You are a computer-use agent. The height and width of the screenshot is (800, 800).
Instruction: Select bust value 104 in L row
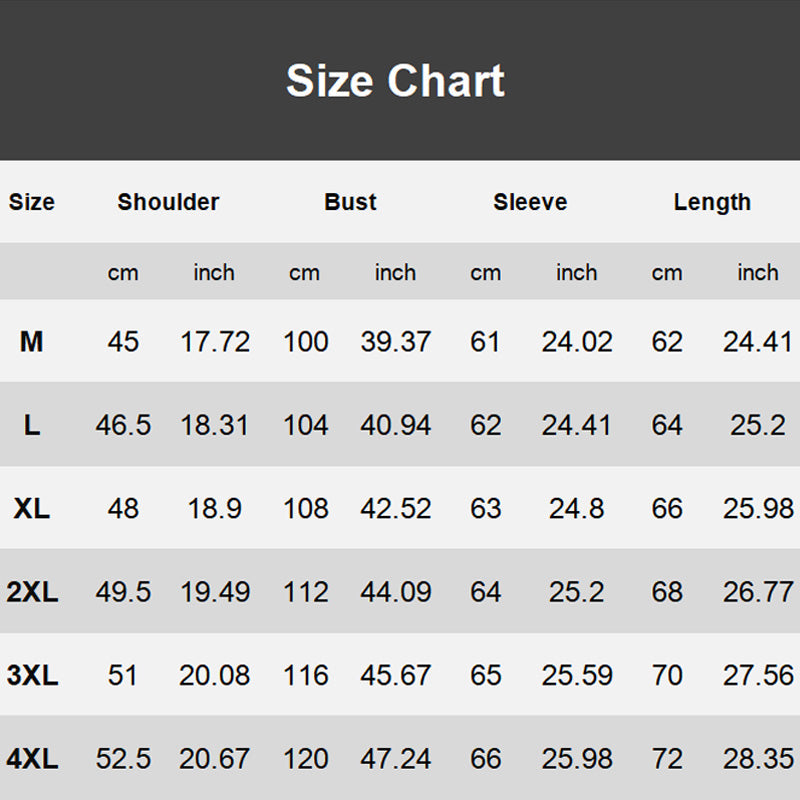pos(305,425)
